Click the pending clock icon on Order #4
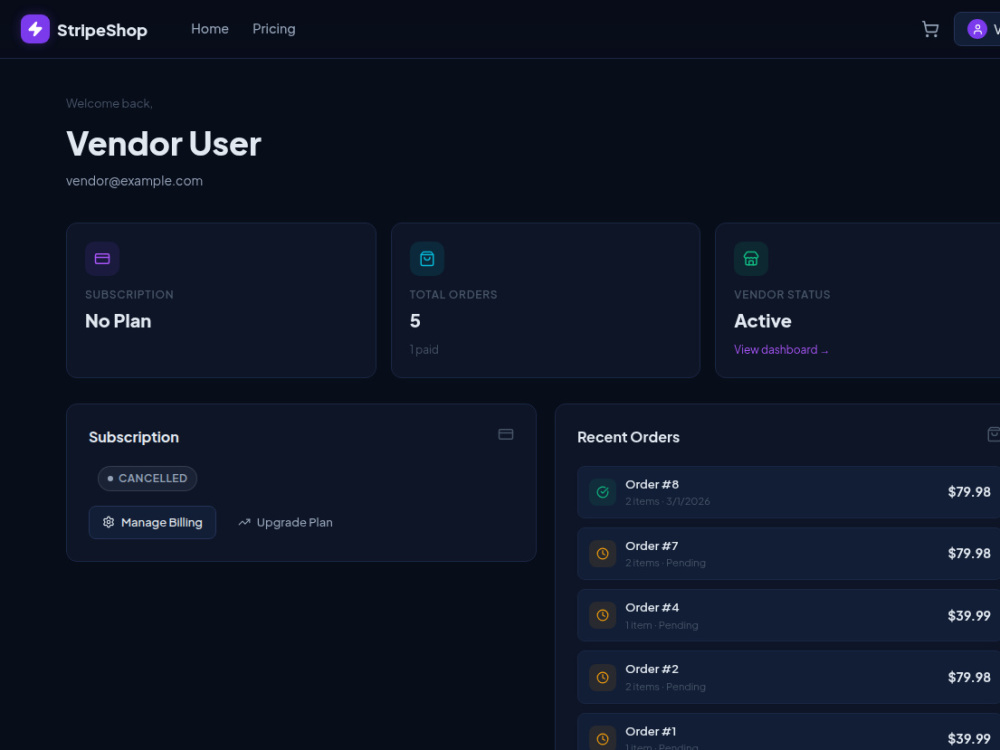1000x750 pixels. (x=602, y=615)
